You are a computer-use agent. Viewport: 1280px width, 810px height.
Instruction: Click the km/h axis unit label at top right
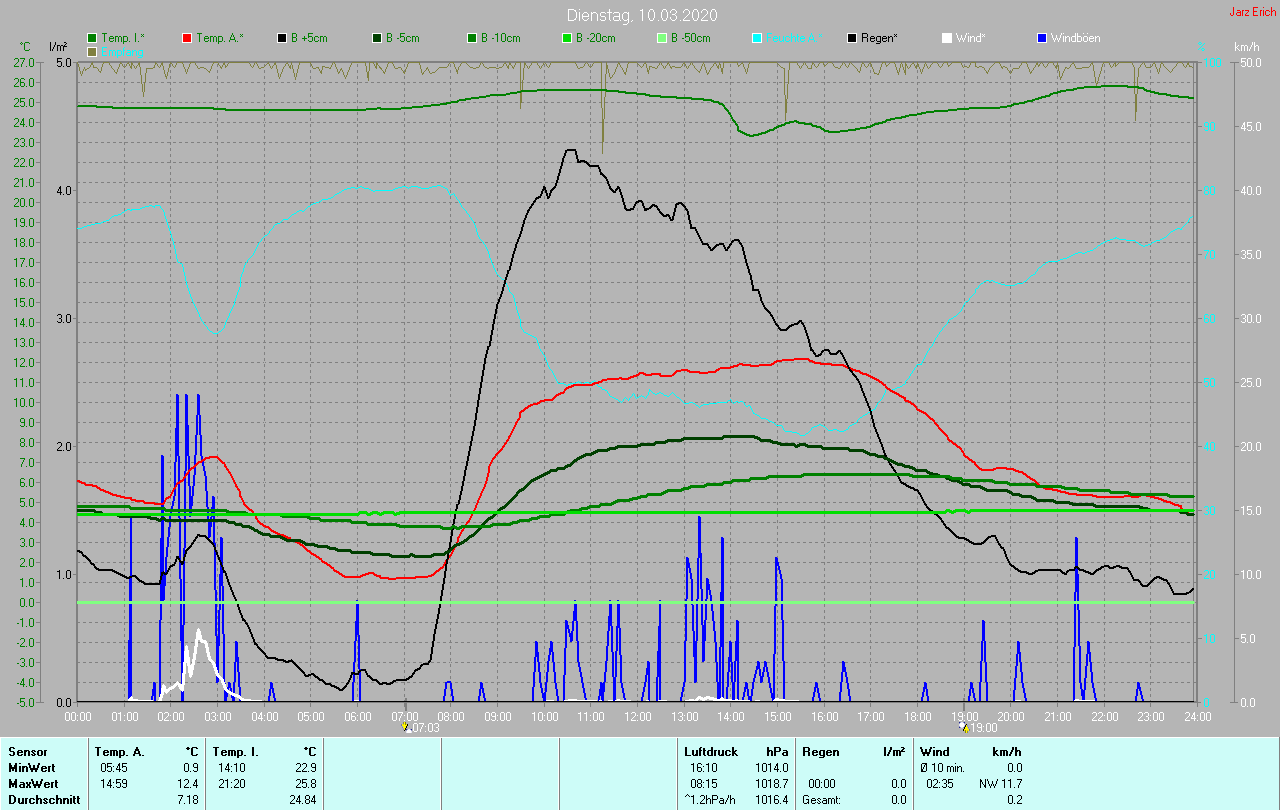point(1246,47)
